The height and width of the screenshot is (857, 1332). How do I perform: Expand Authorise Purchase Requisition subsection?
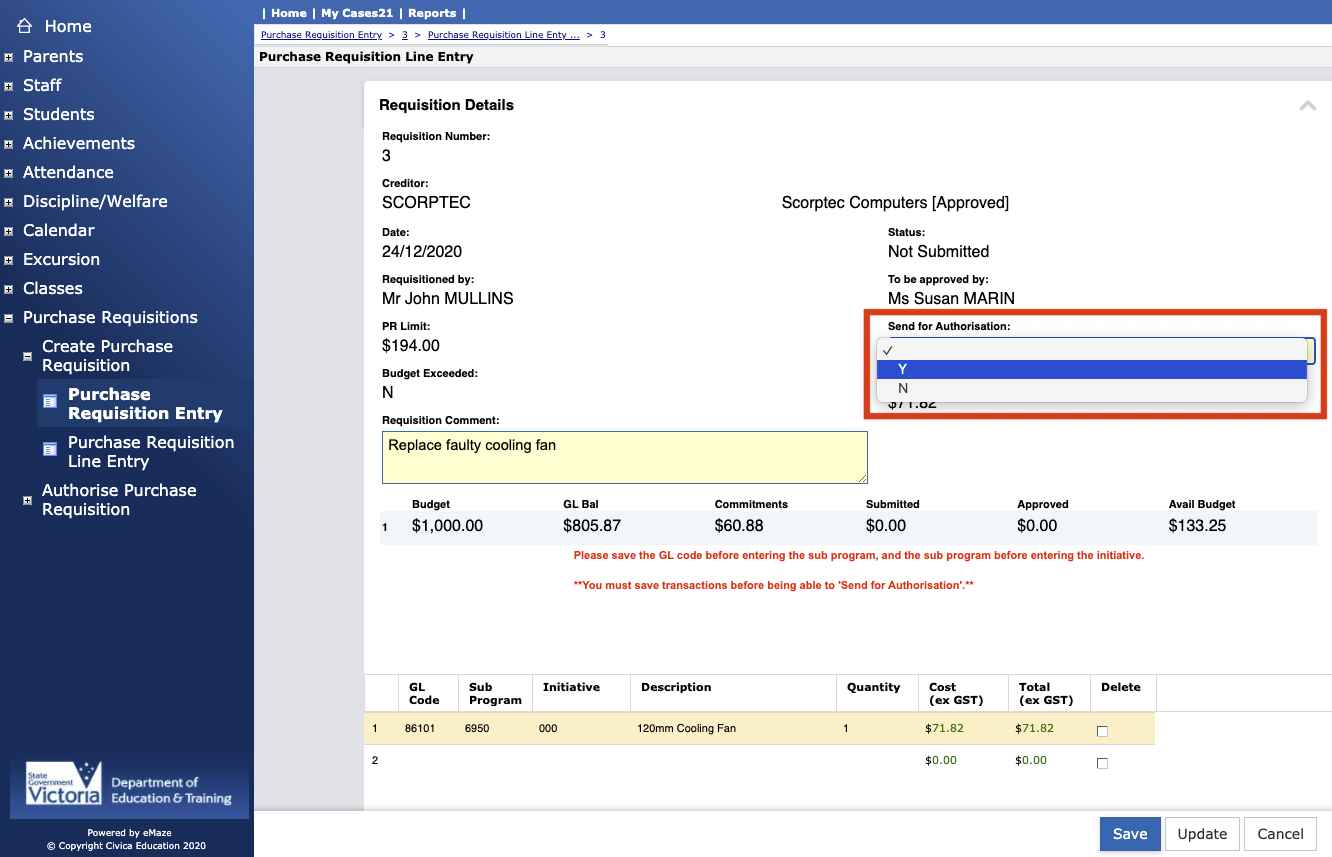pos(27,500)
